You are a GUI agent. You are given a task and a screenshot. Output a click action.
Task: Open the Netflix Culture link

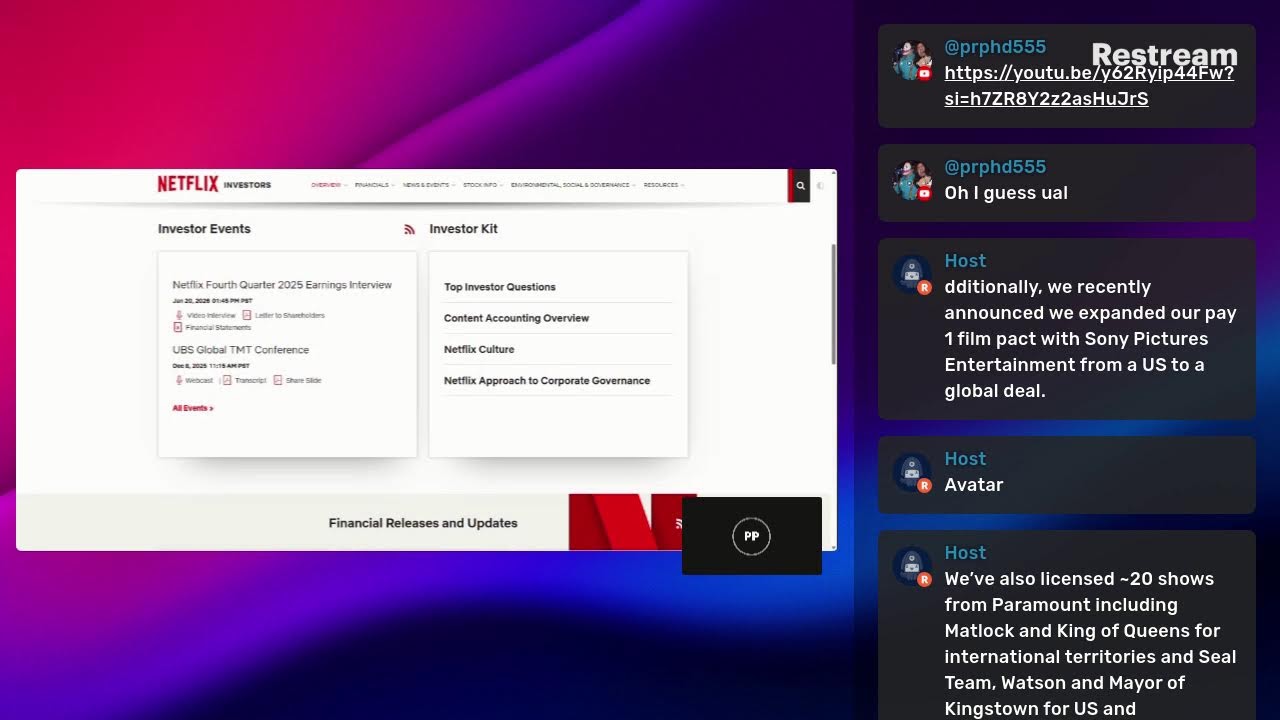point(479,349)
